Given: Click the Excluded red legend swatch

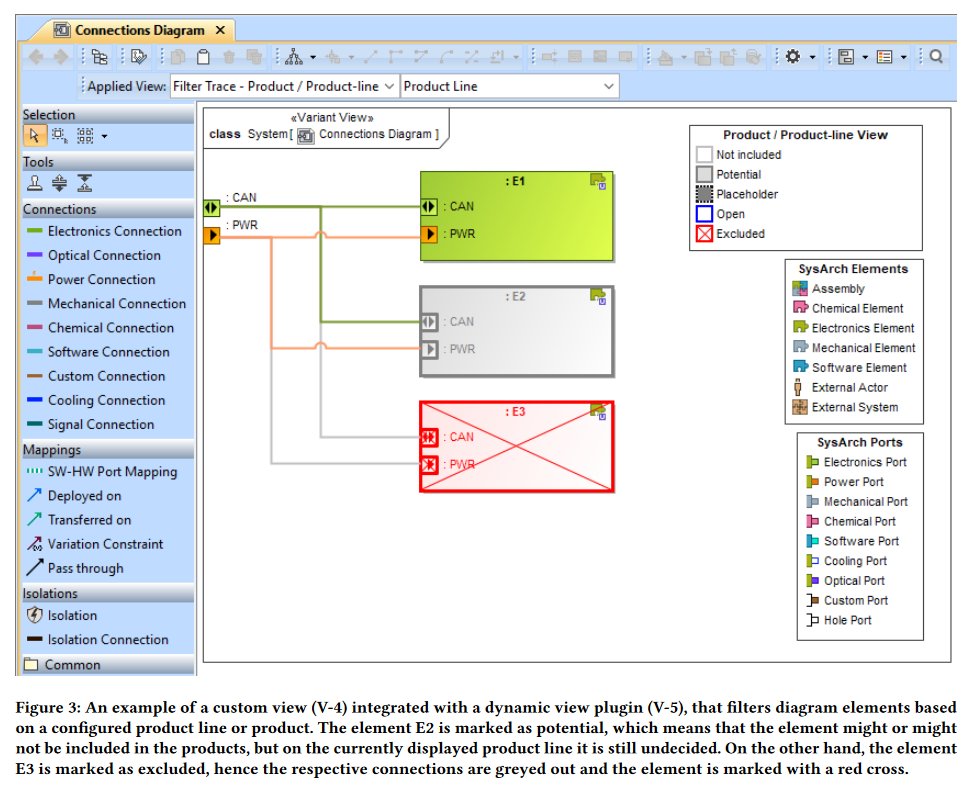Looking at the screenshot, I should (704, 234).
